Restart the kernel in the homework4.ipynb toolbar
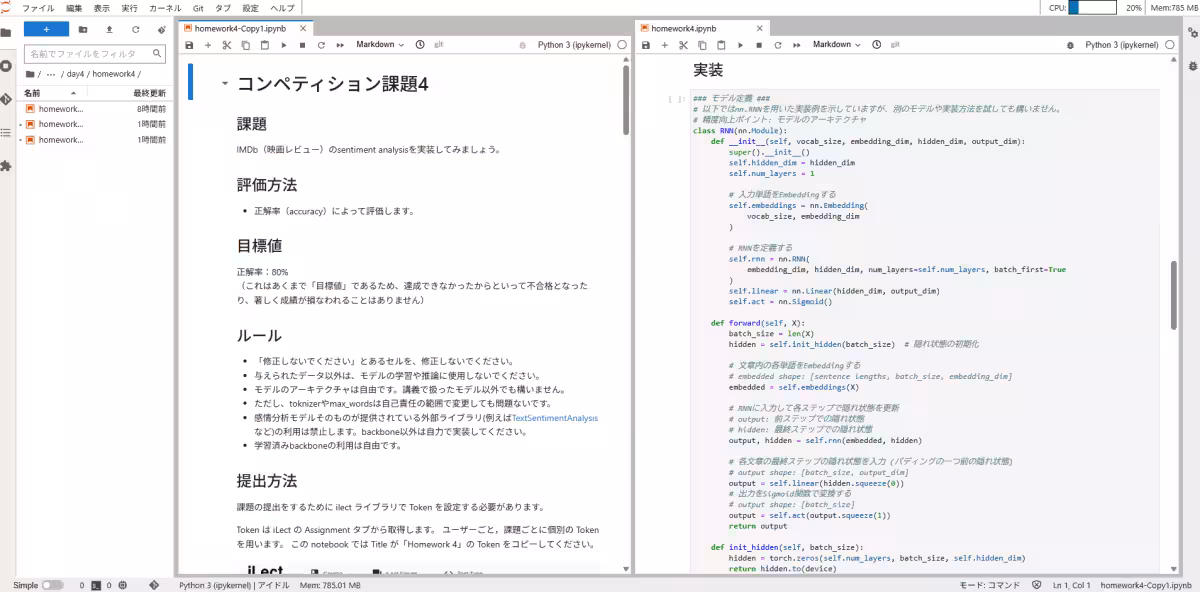The height and width of the screenshot is (592, 1200). (778, 45)
